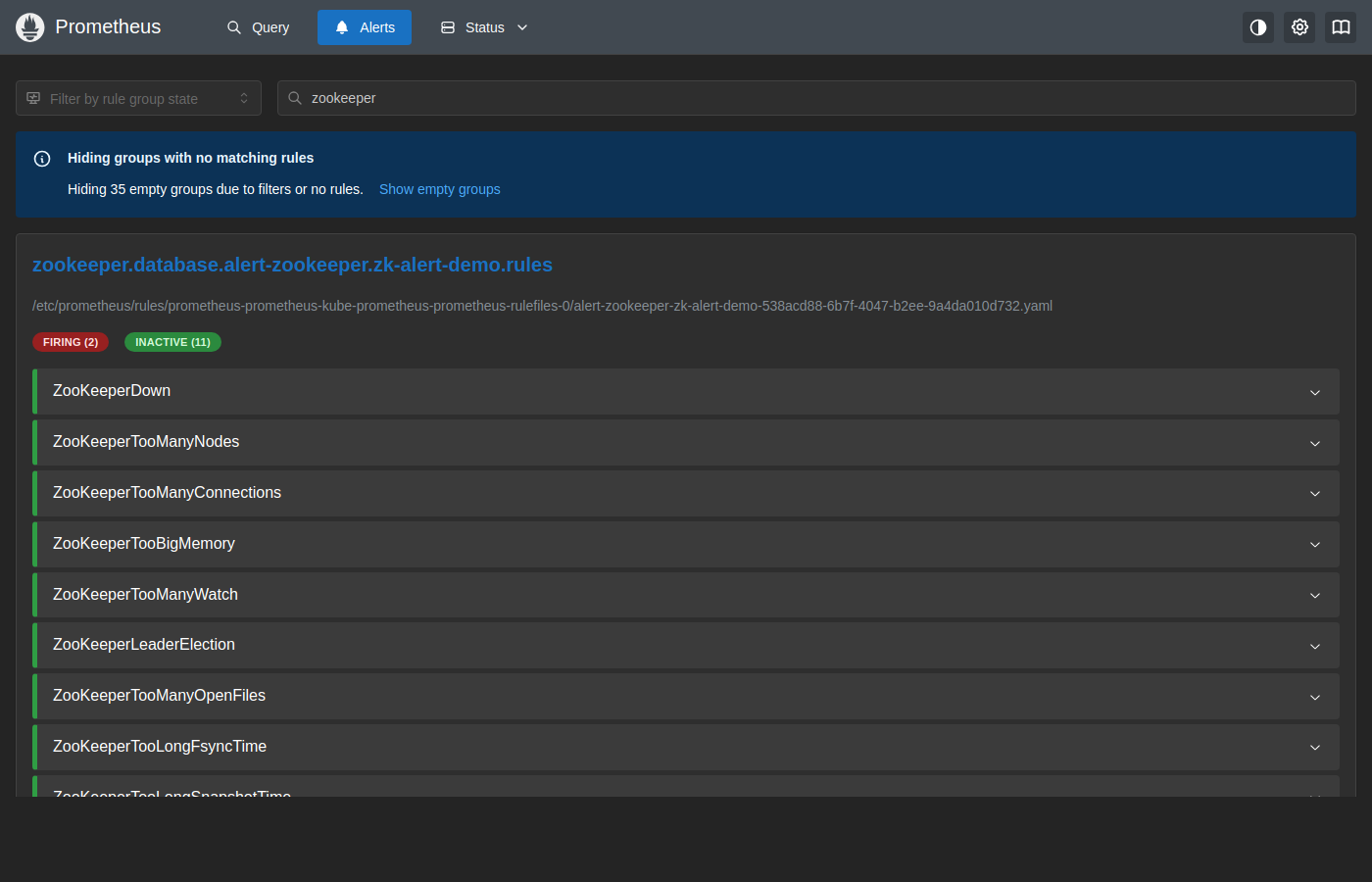Expand the ZooKeeperTooLongFsyncTime rule chevron
The width and height of the screenshot is (1372, 882).
(1315, 748)
